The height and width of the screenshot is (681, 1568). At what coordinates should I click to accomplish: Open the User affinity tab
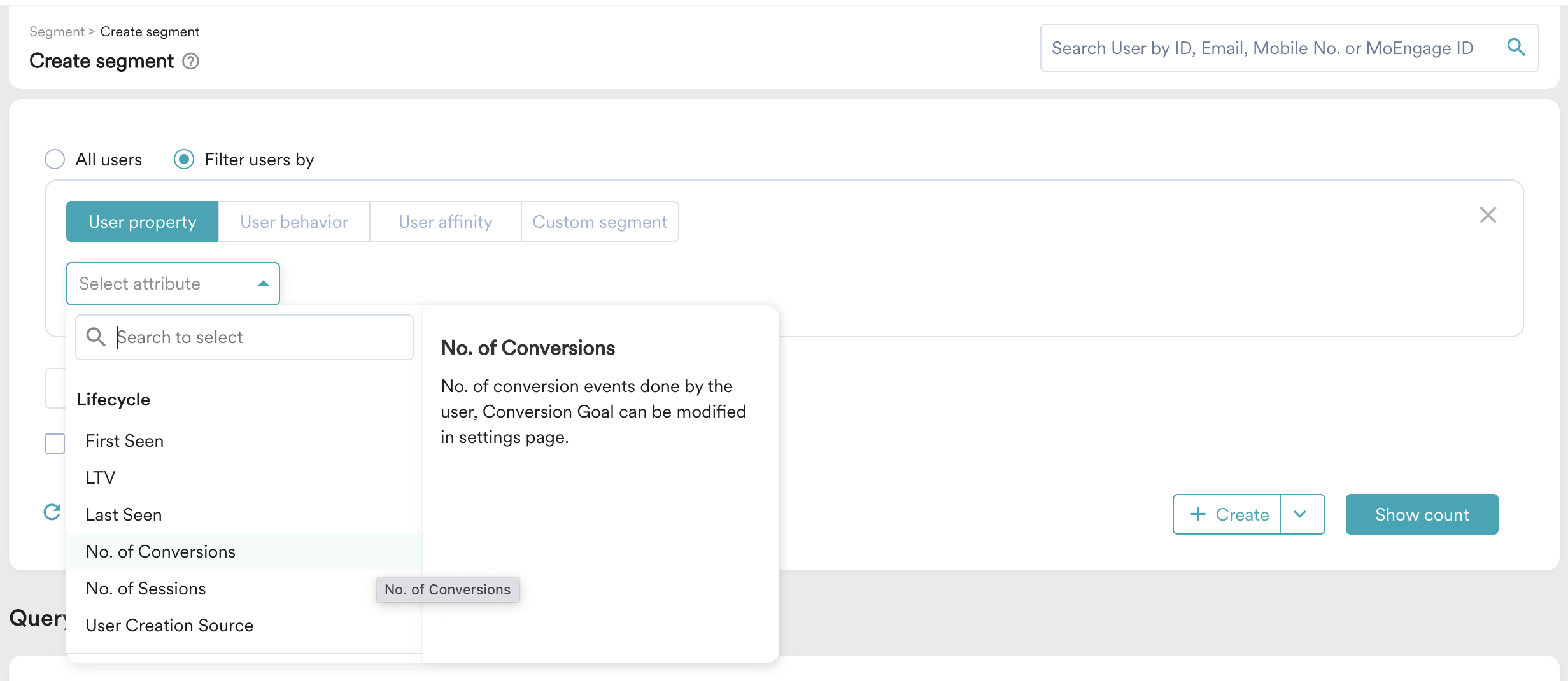tap(445, 222)
